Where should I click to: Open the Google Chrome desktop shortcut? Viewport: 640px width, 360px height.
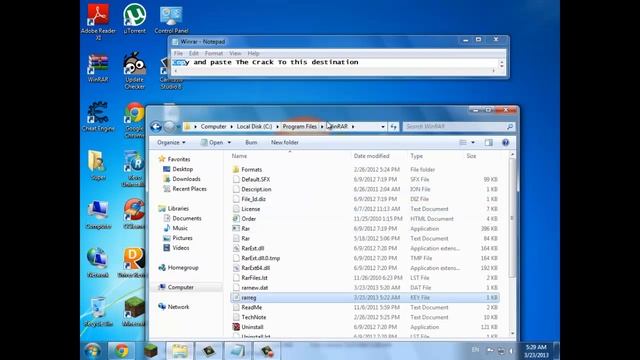[134, 120]
